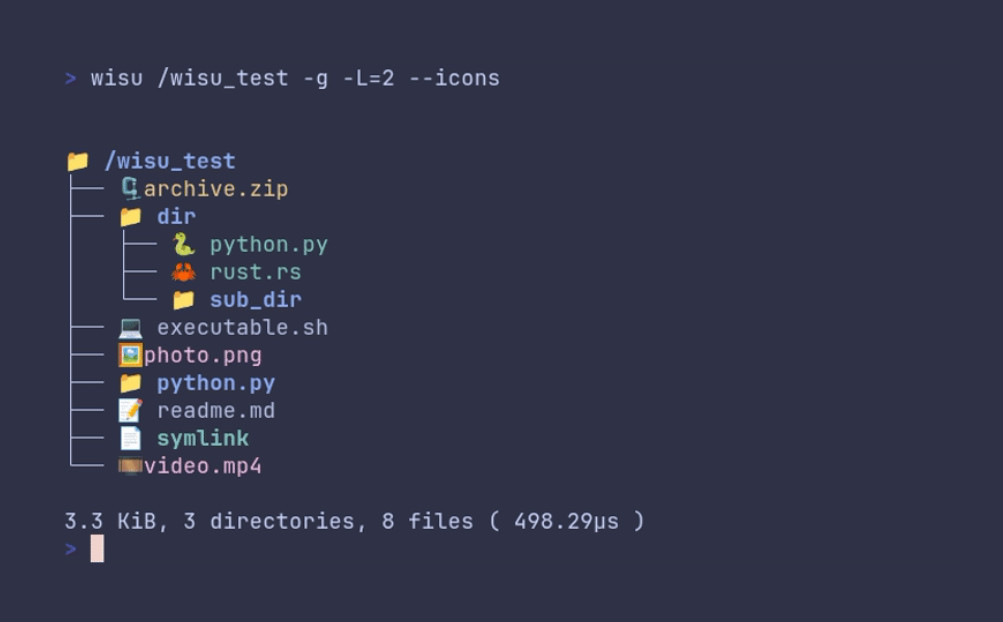Click the folder icon next to dir
1003x622 pixels.
pos(130,217)
